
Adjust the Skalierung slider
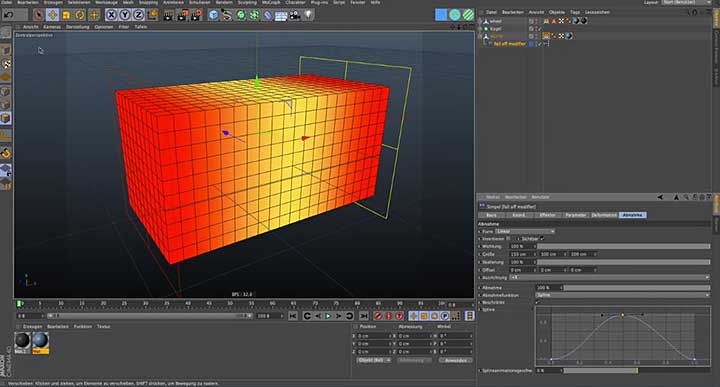tap(624, 262)
